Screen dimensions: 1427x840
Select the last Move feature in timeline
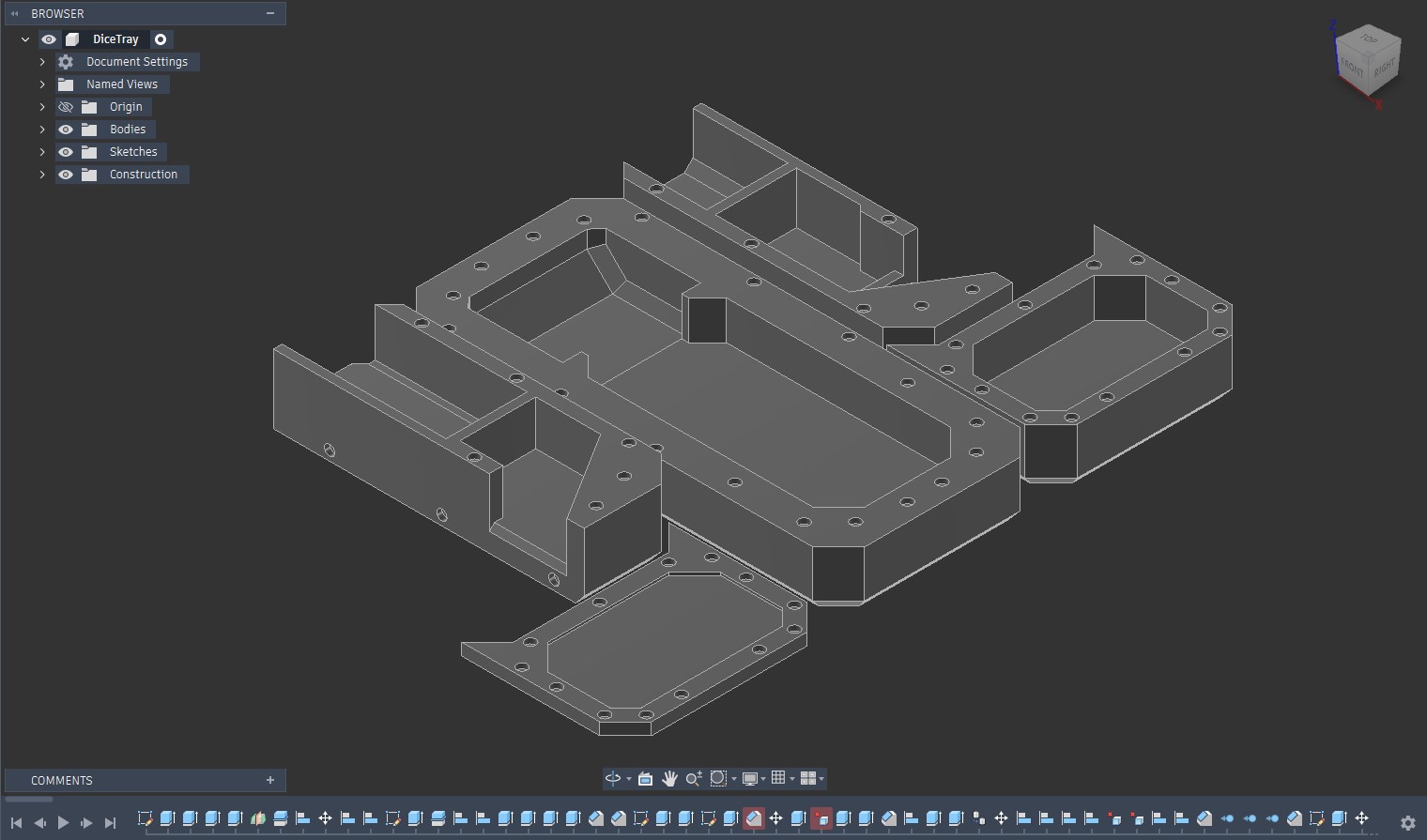[x=1362, y=818]
